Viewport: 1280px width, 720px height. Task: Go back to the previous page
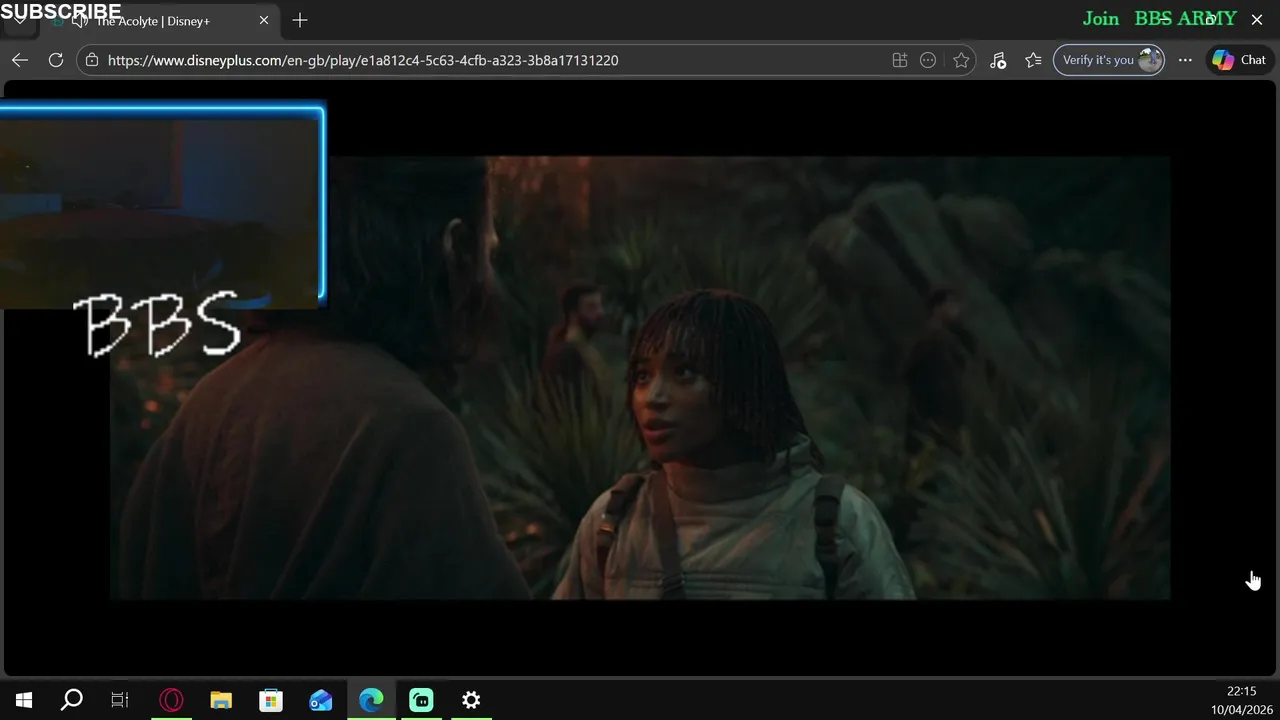coord(20,60)
